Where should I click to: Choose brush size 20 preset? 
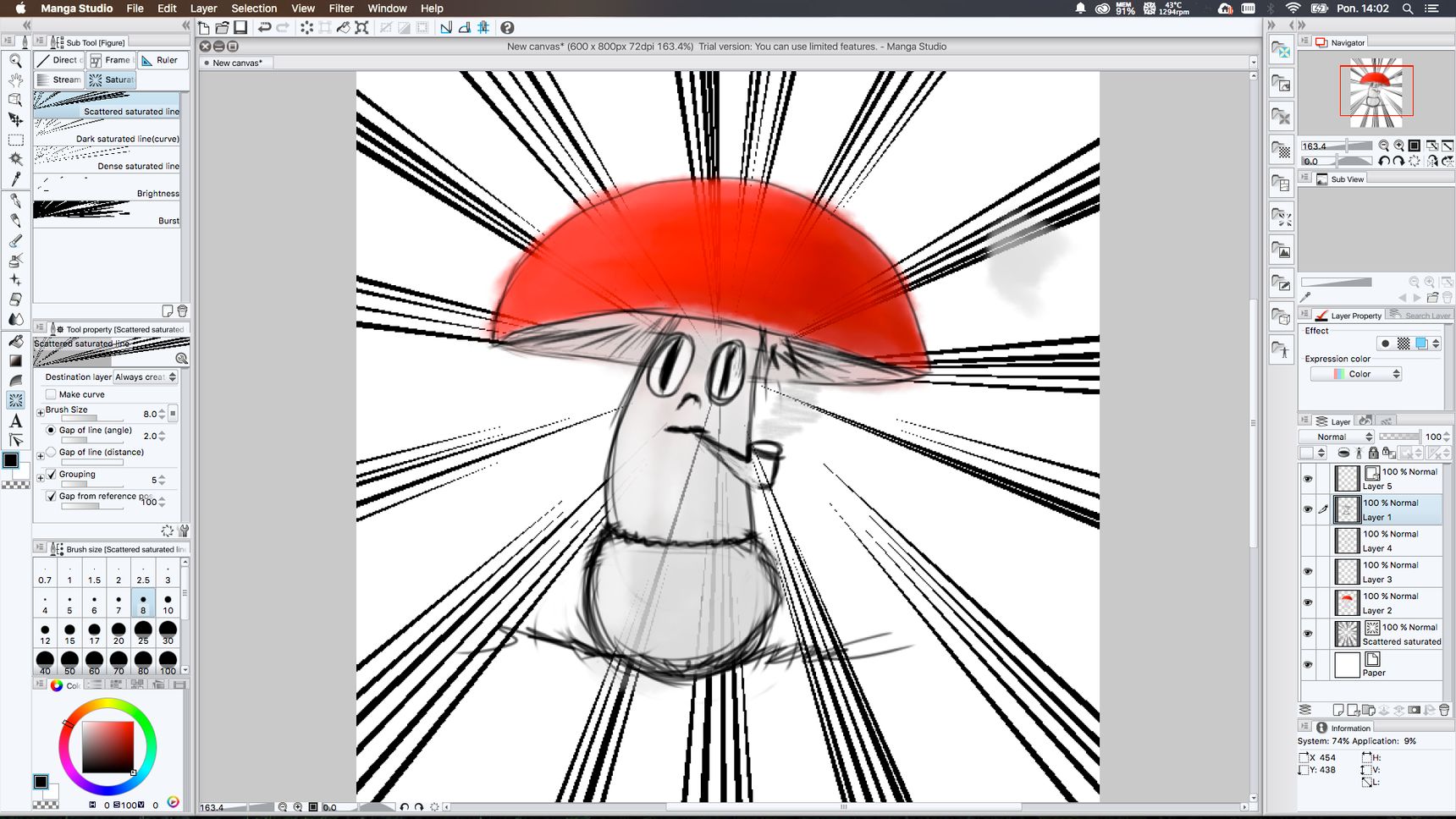119,634
